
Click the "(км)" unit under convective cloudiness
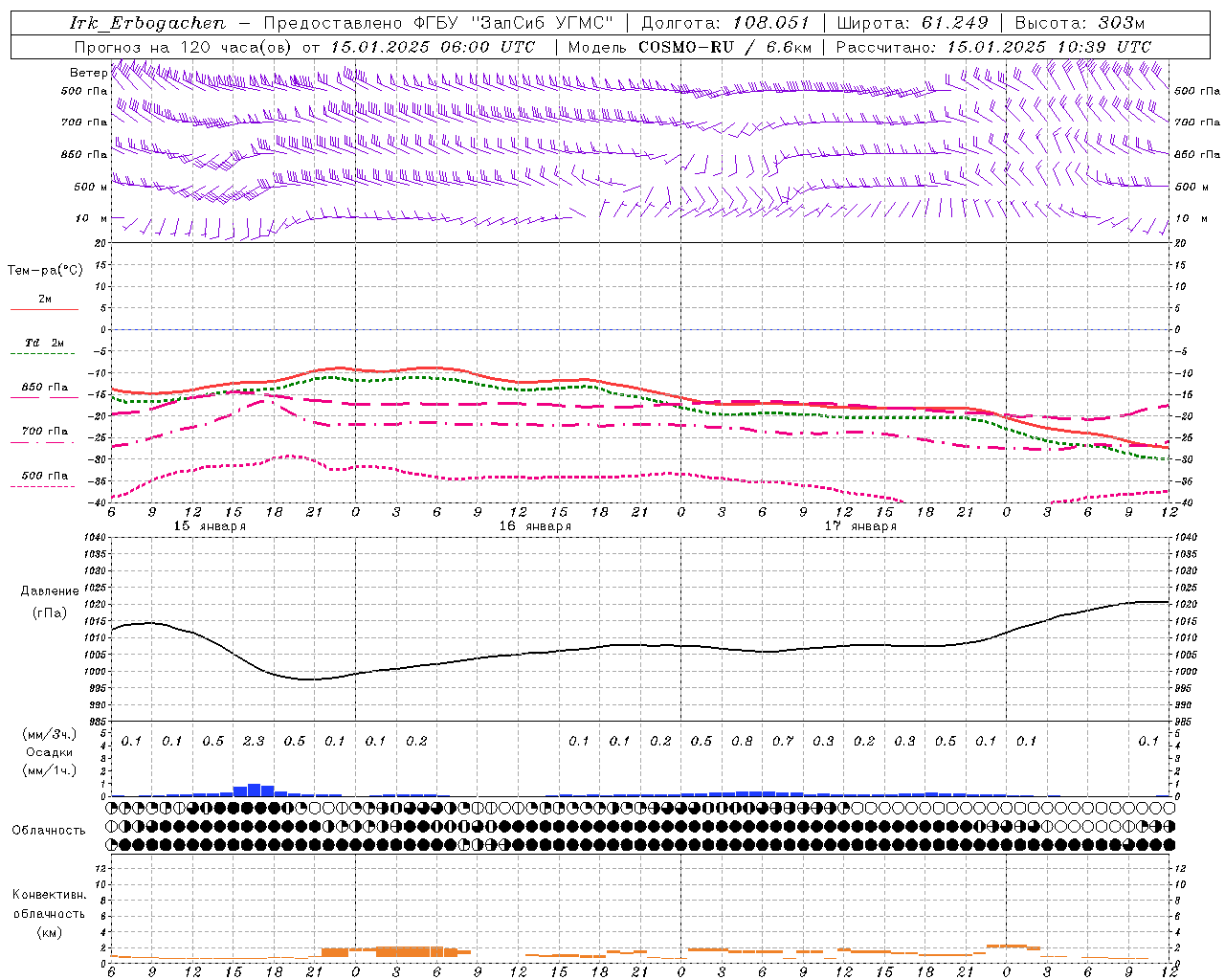point(49,931)
